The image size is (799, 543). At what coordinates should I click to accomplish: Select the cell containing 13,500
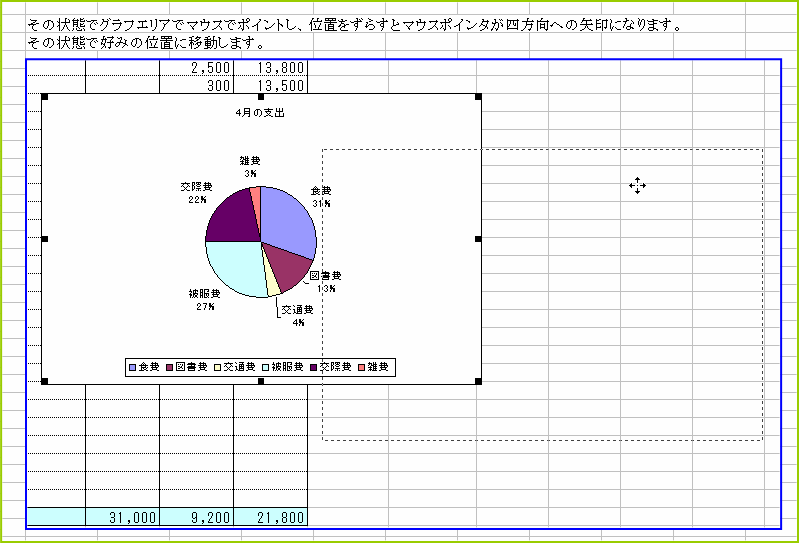271,85
